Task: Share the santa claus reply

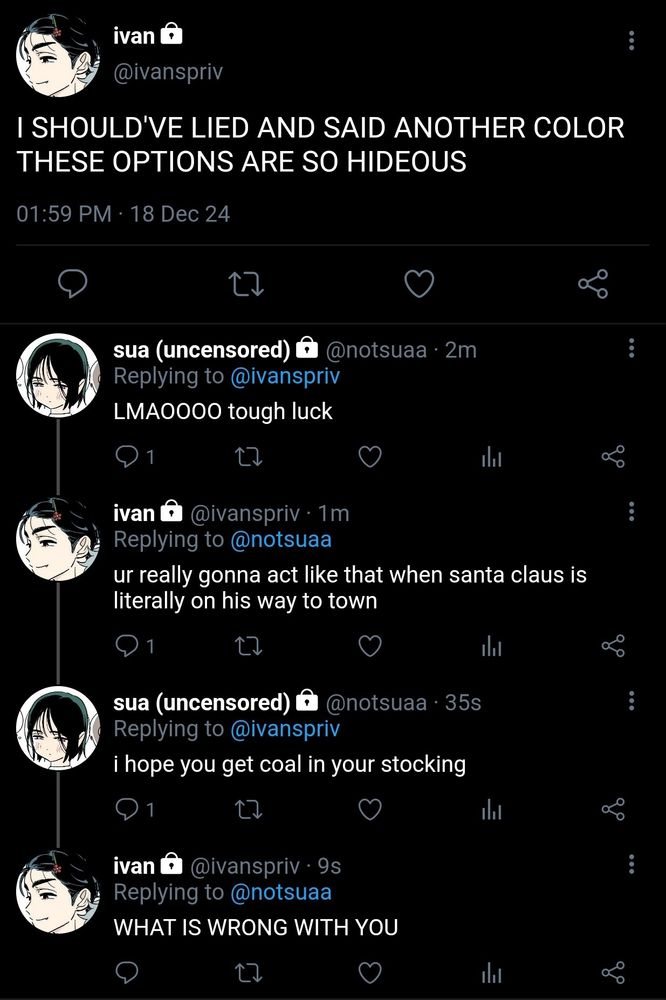Action: [x=613, y=645]
